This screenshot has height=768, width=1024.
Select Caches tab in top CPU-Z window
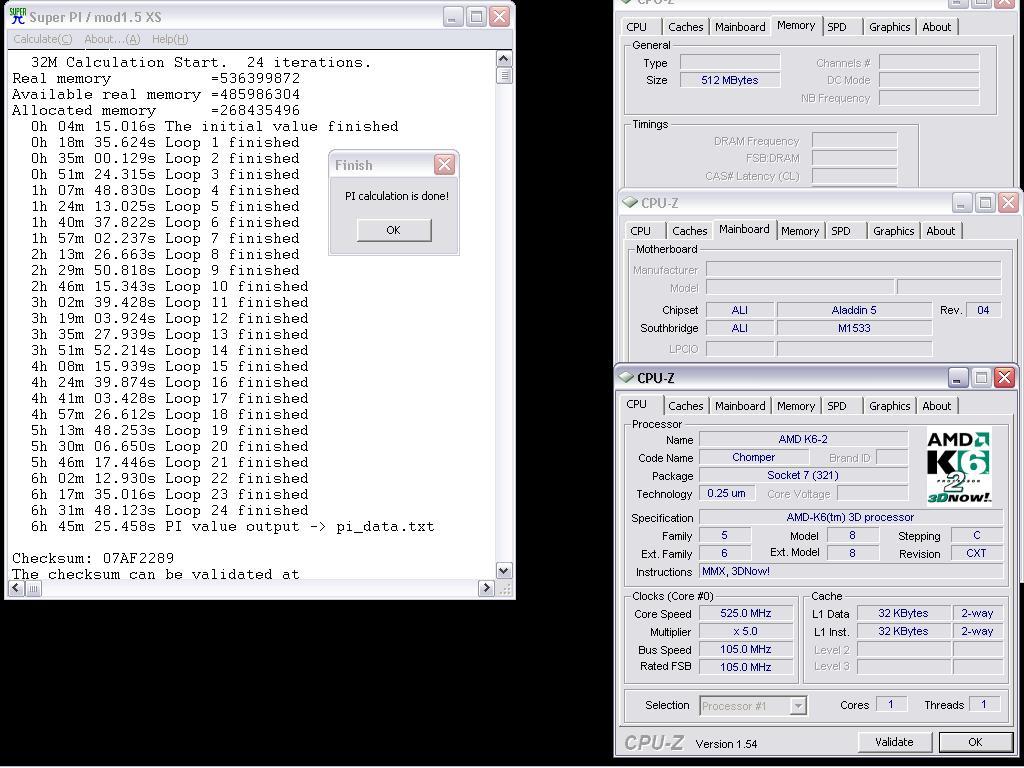[686, 27]
